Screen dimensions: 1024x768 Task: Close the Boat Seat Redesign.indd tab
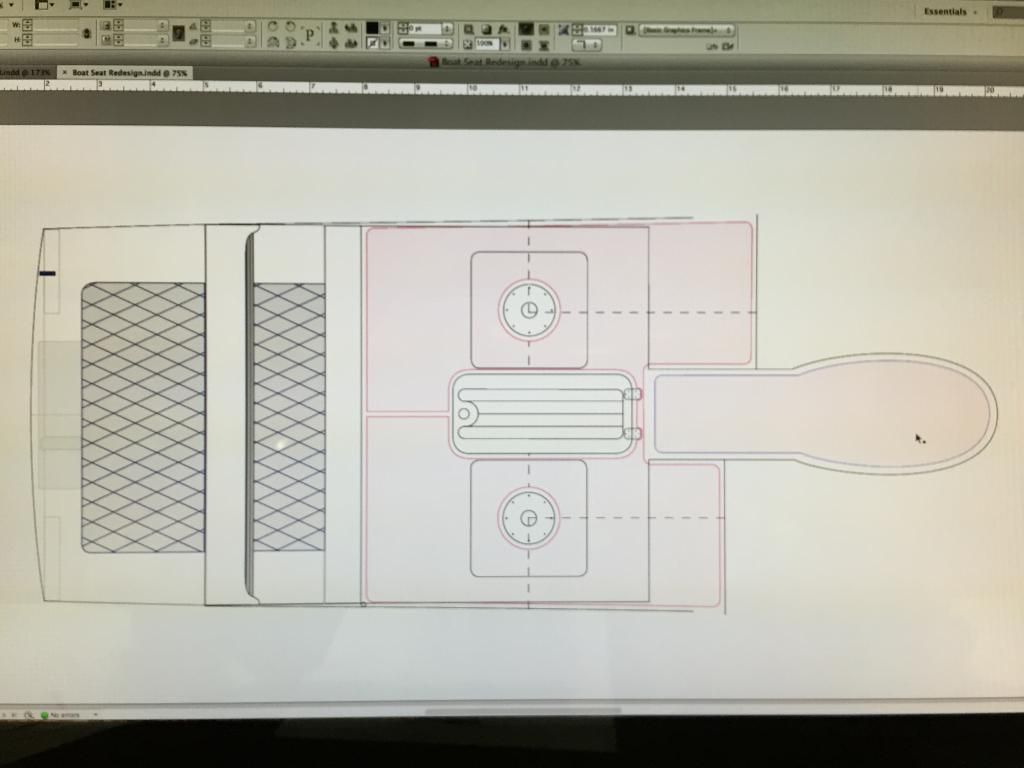[x=64, y=72]
